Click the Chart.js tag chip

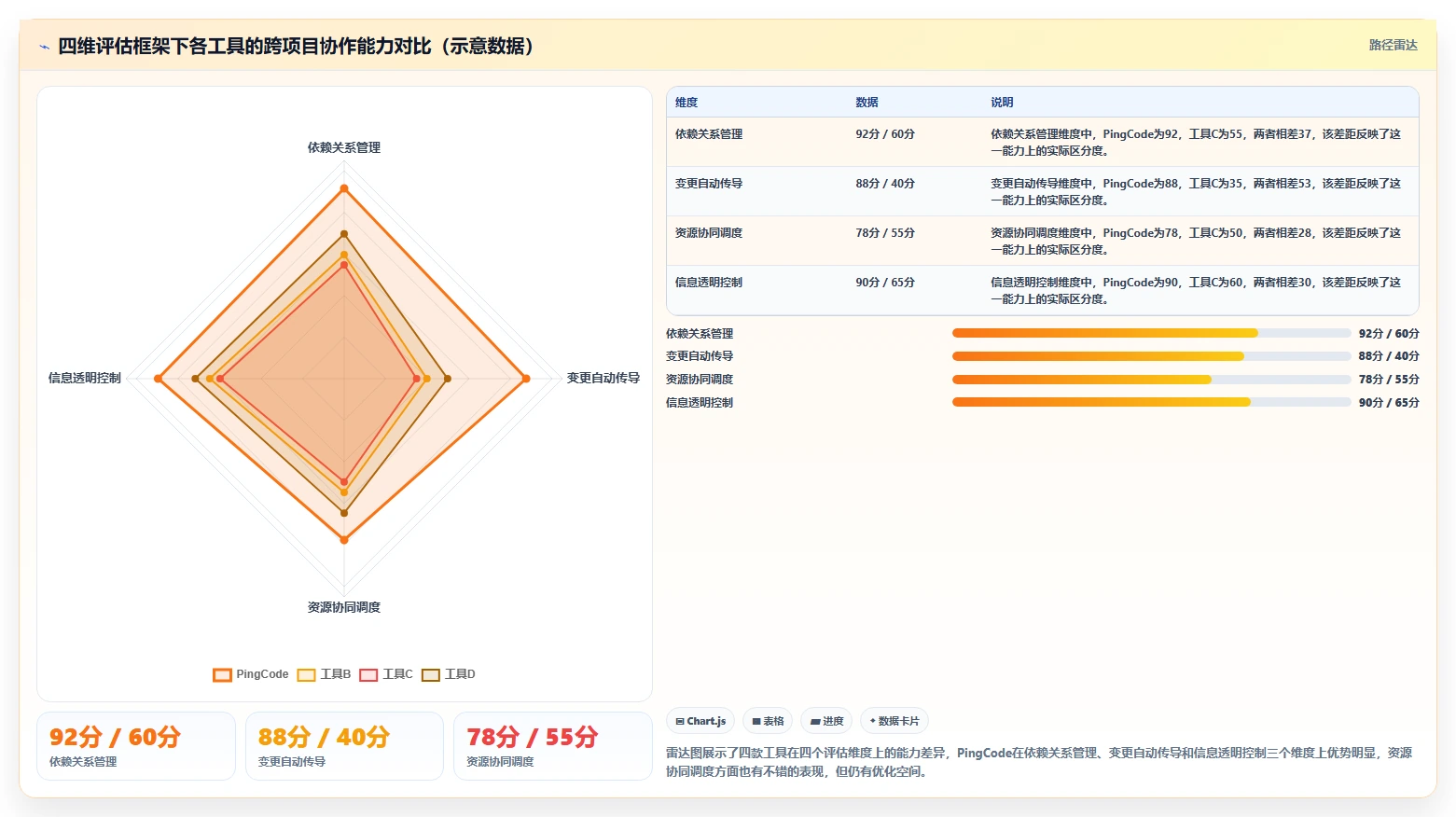(x=700, y=721)
